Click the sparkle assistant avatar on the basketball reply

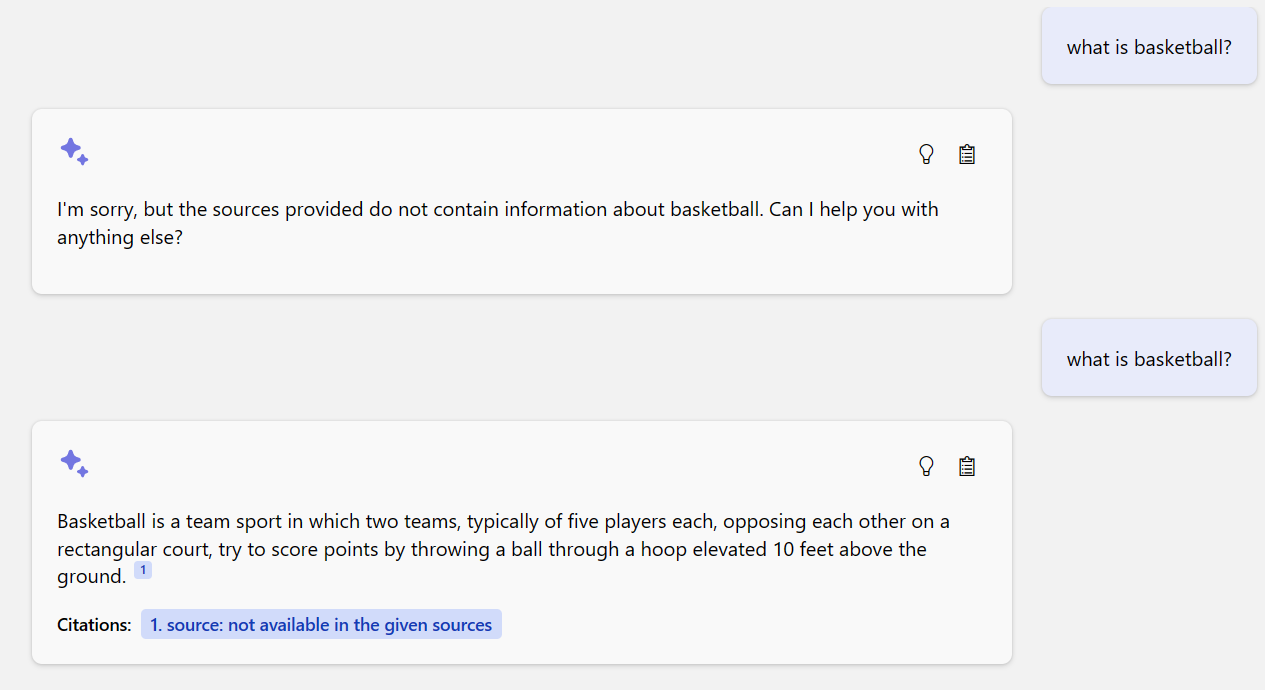point(74,463)
